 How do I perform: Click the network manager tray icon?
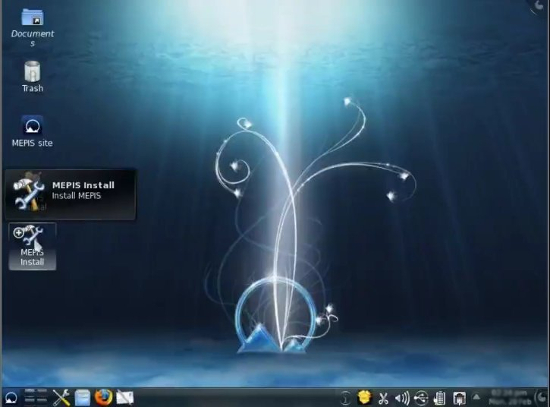pos(459,399)
